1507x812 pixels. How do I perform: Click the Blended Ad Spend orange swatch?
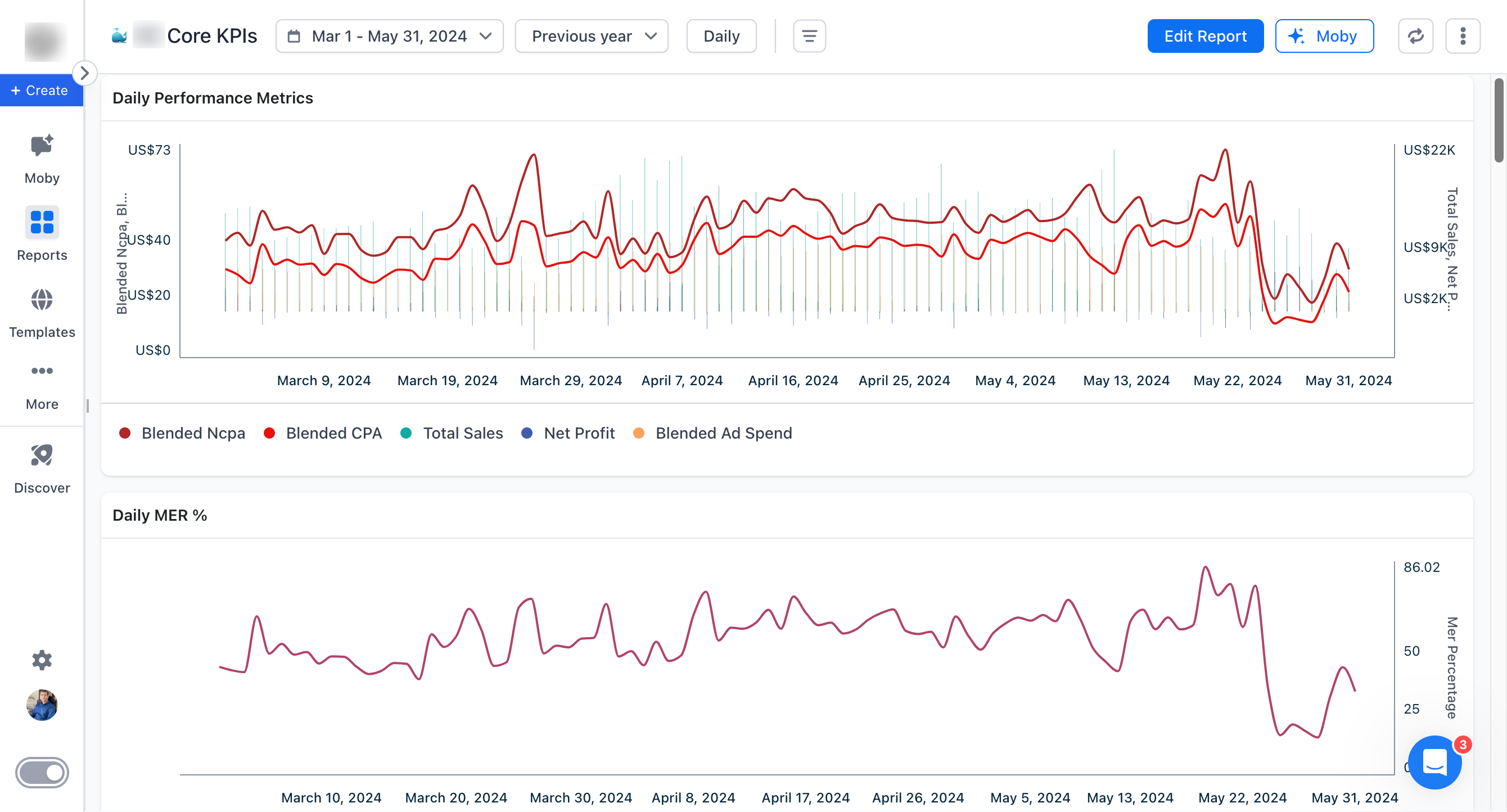[639, 433]
